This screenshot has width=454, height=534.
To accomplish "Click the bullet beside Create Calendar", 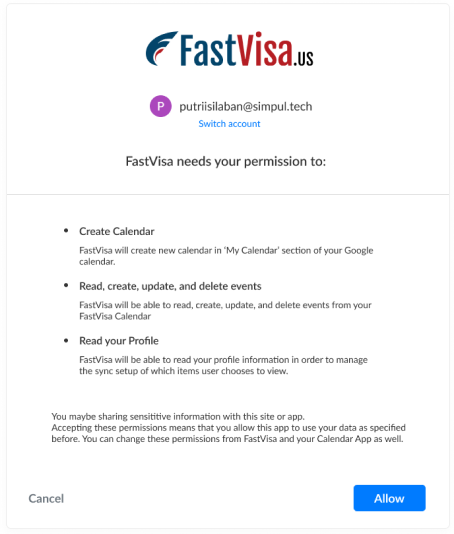I will click(66, 231).
